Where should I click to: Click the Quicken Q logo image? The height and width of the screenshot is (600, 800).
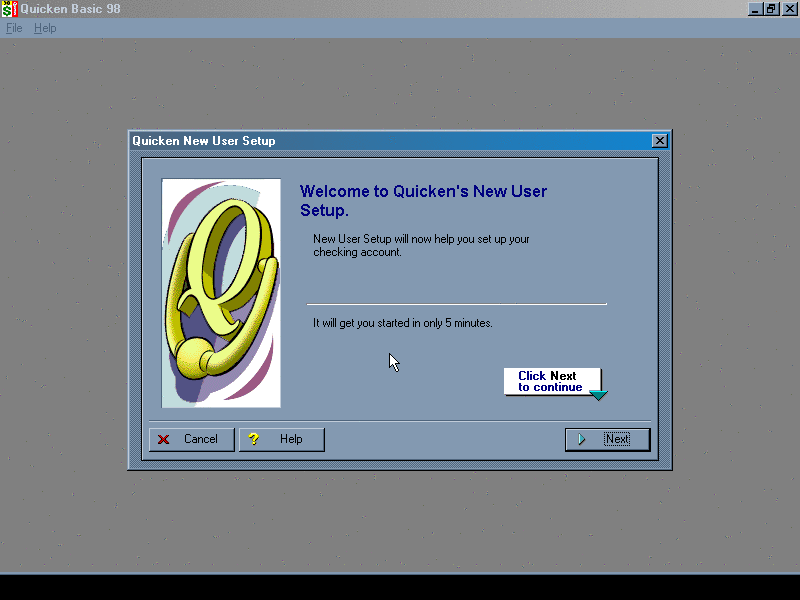tap(221, 293)
